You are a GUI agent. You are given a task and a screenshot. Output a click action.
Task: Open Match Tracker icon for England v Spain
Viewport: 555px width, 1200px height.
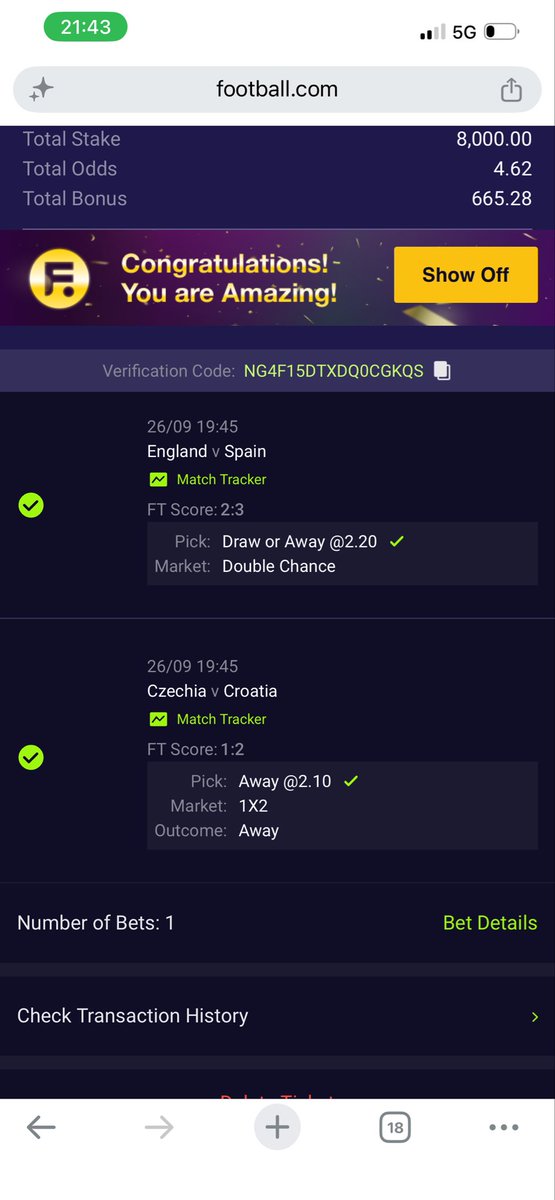click(158, 480)
